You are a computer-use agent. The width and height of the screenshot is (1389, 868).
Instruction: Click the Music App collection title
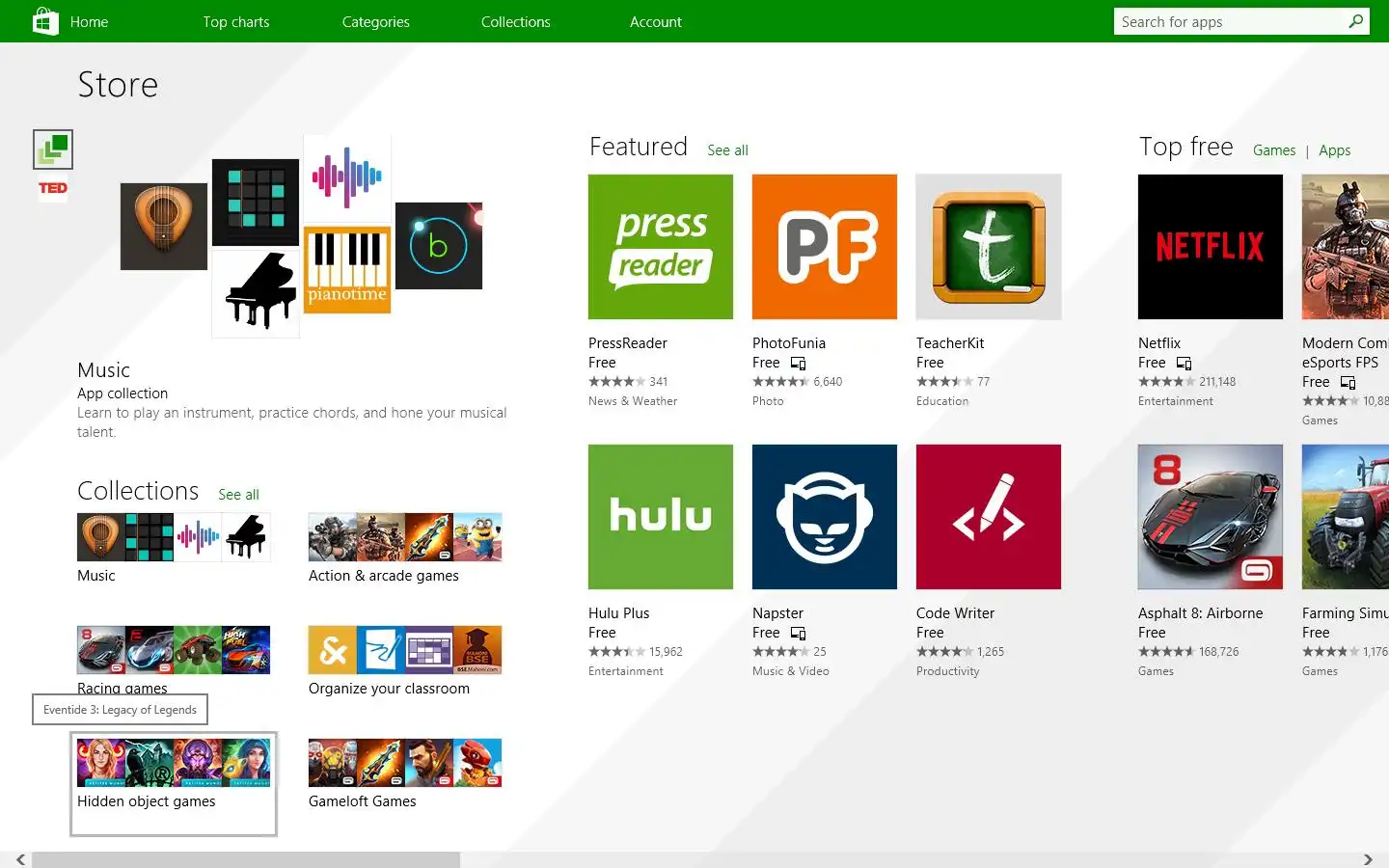pos(103,370)
